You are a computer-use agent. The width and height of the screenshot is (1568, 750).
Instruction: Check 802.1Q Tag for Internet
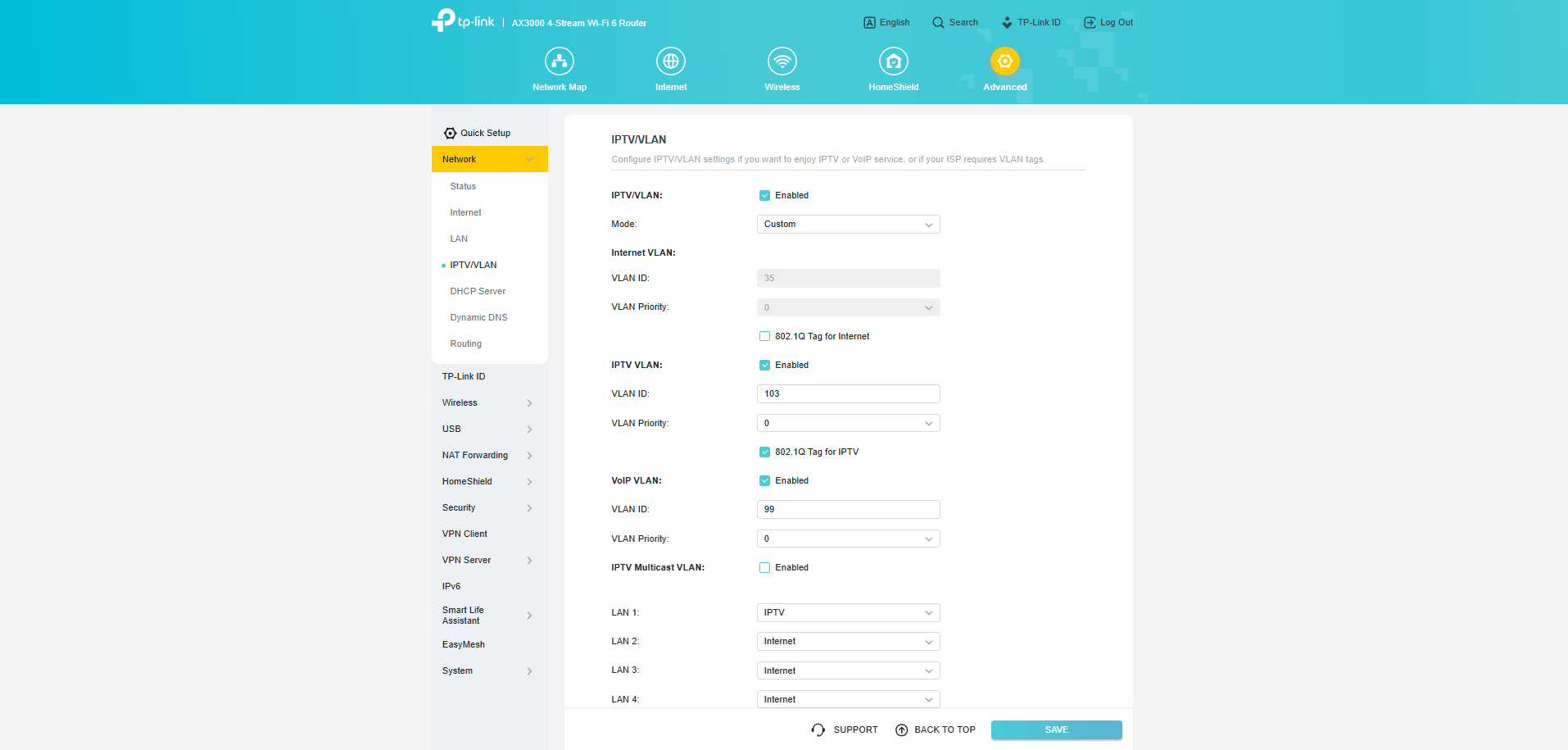(764, 336)
